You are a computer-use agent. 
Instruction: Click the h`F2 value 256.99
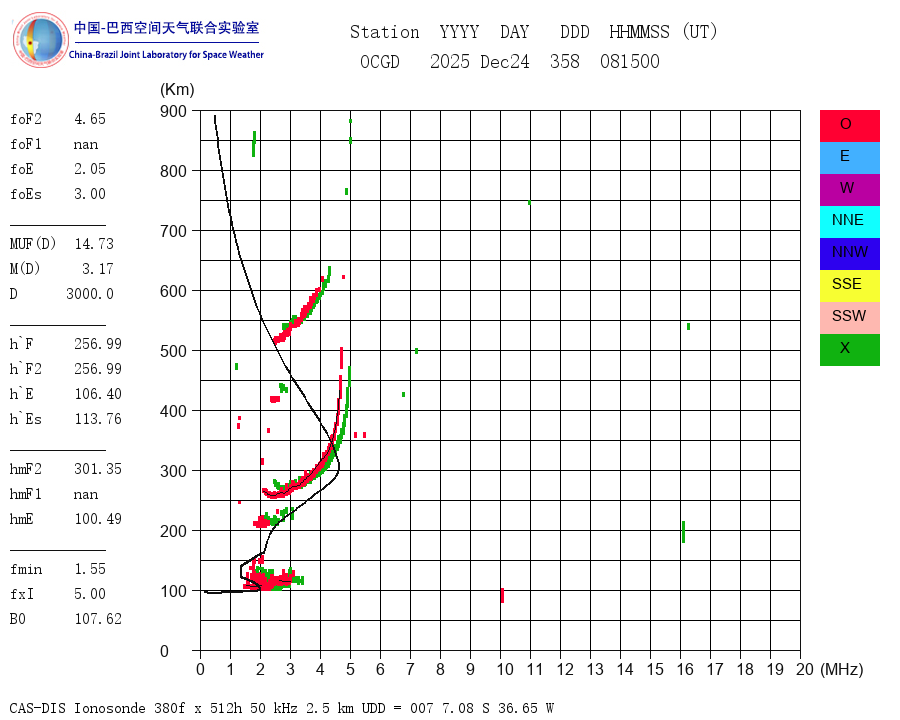click(98, 369)
